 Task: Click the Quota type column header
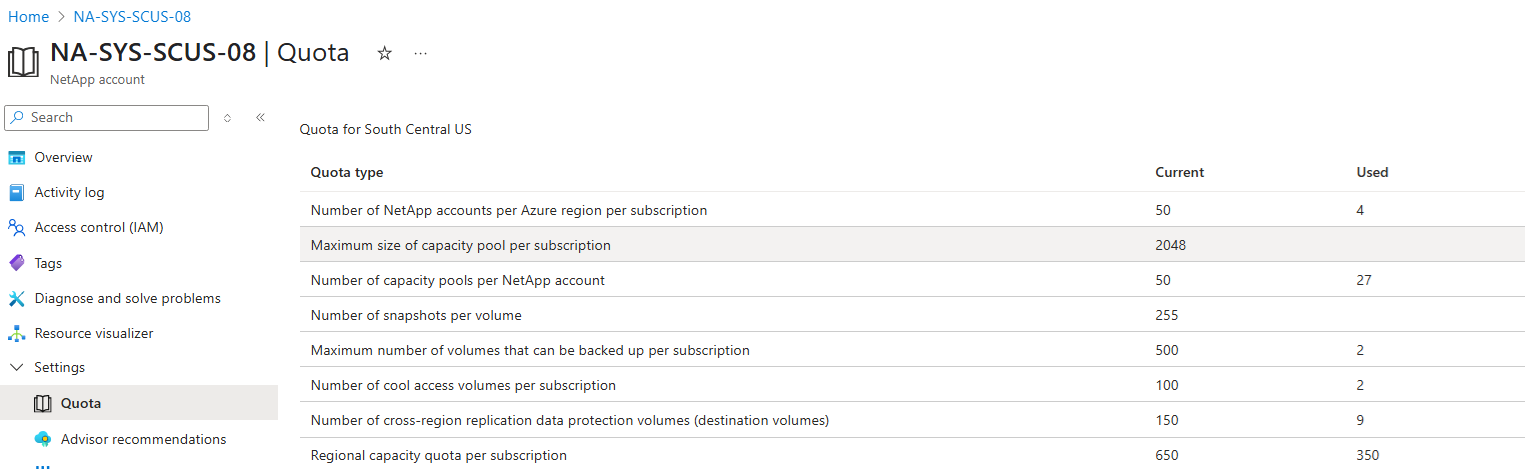[347, 172]
